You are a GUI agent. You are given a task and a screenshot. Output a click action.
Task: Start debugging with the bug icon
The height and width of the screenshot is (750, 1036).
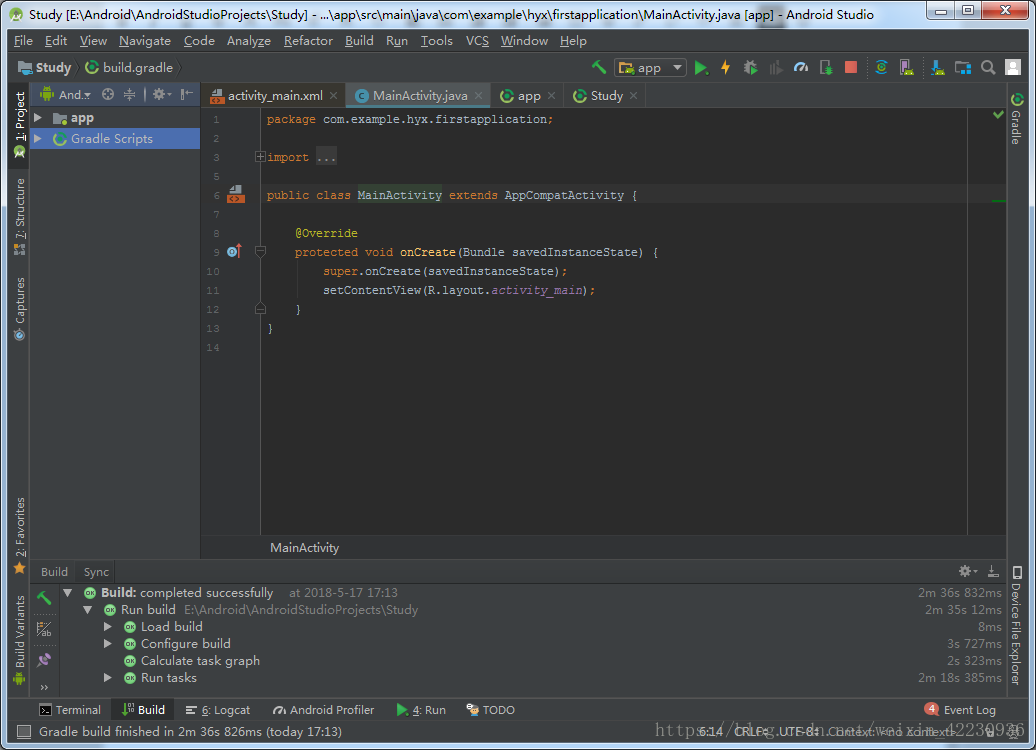[x=751, y=67]
